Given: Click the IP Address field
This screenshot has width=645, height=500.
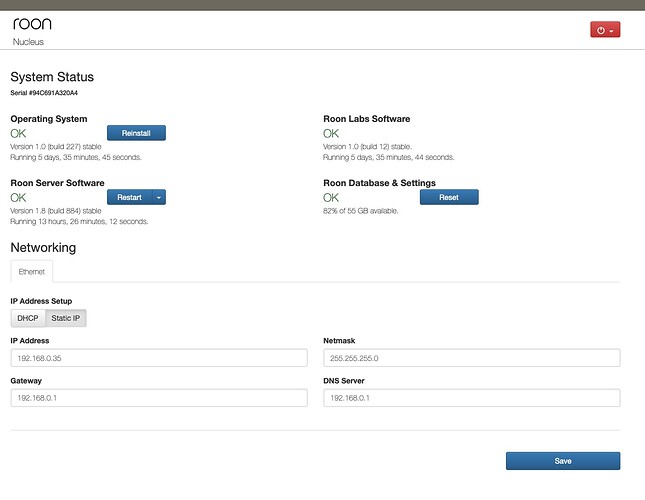Looking at the screenshot, I should 159,358.
